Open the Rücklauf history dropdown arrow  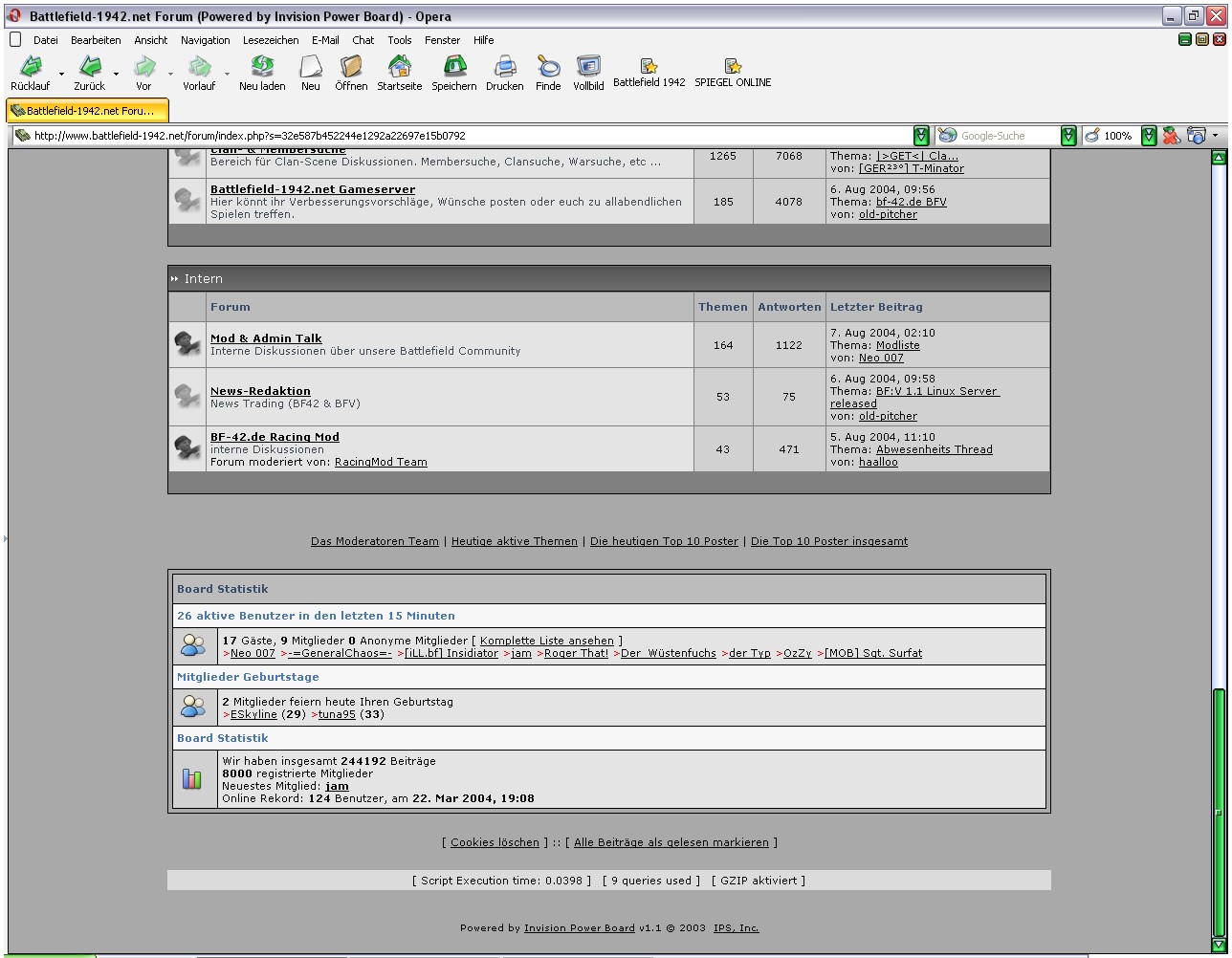point(62,74)
